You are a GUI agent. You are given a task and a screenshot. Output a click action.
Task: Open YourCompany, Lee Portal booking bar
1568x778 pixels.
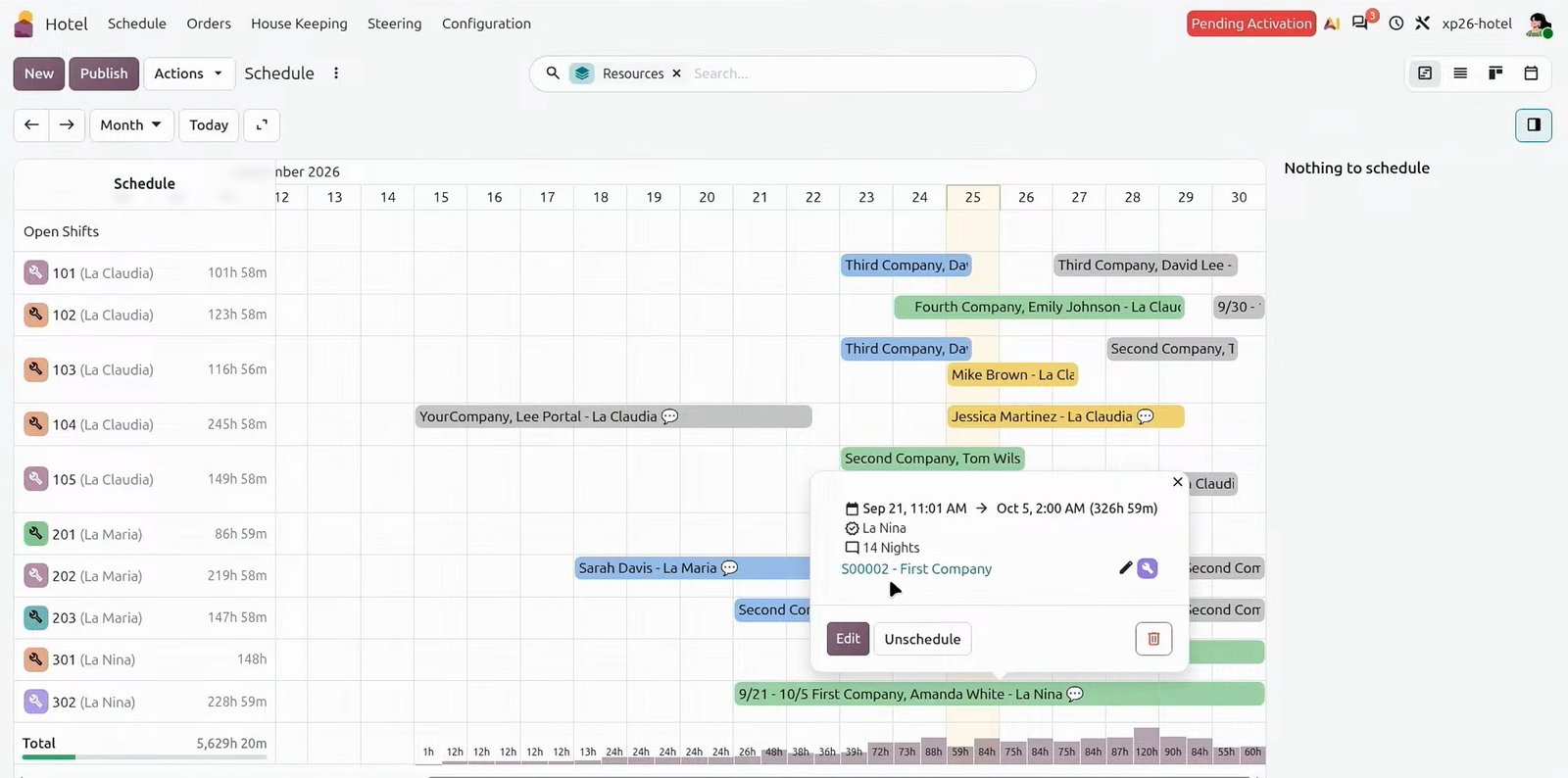tap(613, 416)
